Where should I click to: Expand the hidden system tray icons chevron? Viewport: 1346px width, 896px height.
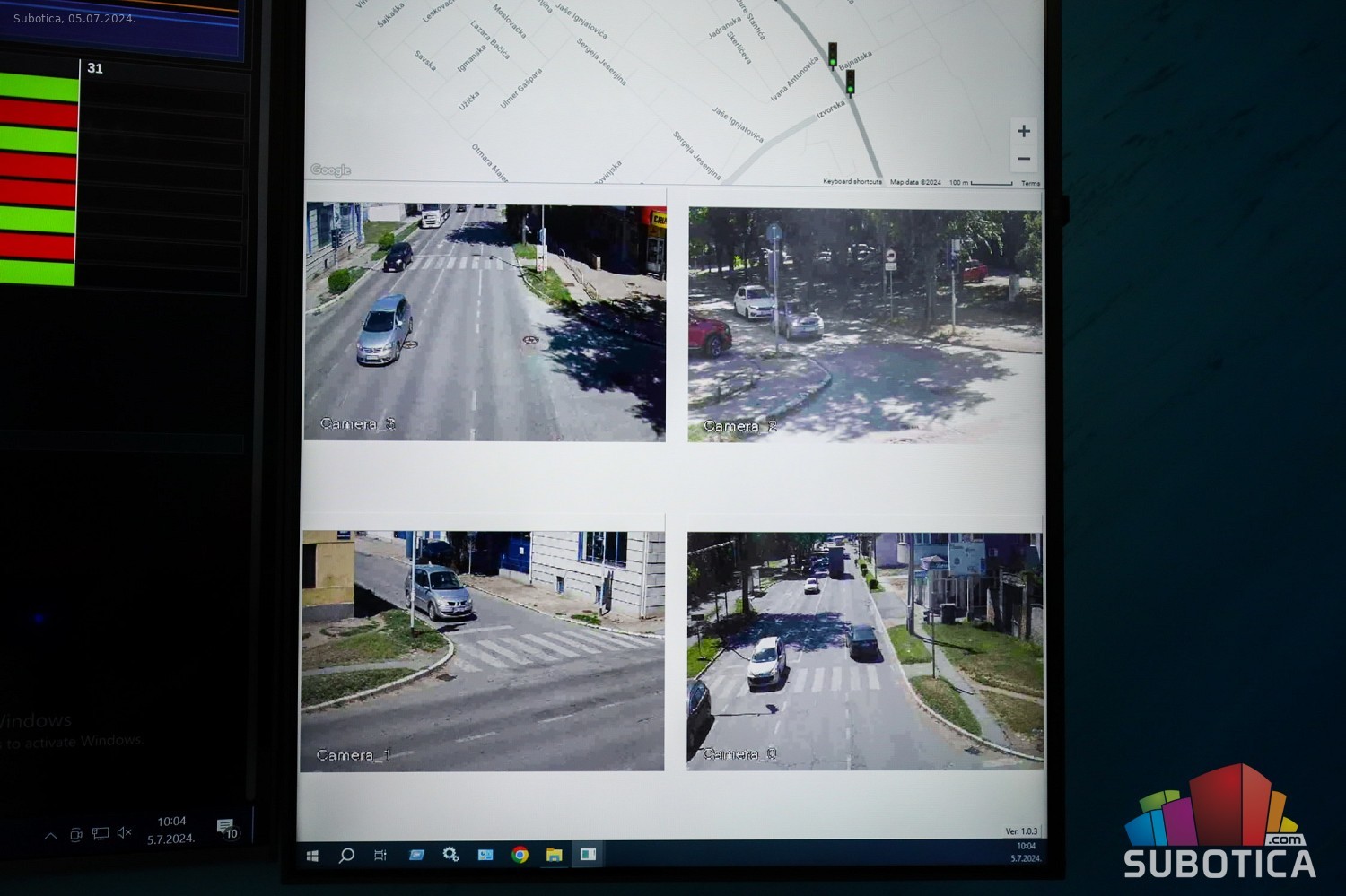click(51, 835)
